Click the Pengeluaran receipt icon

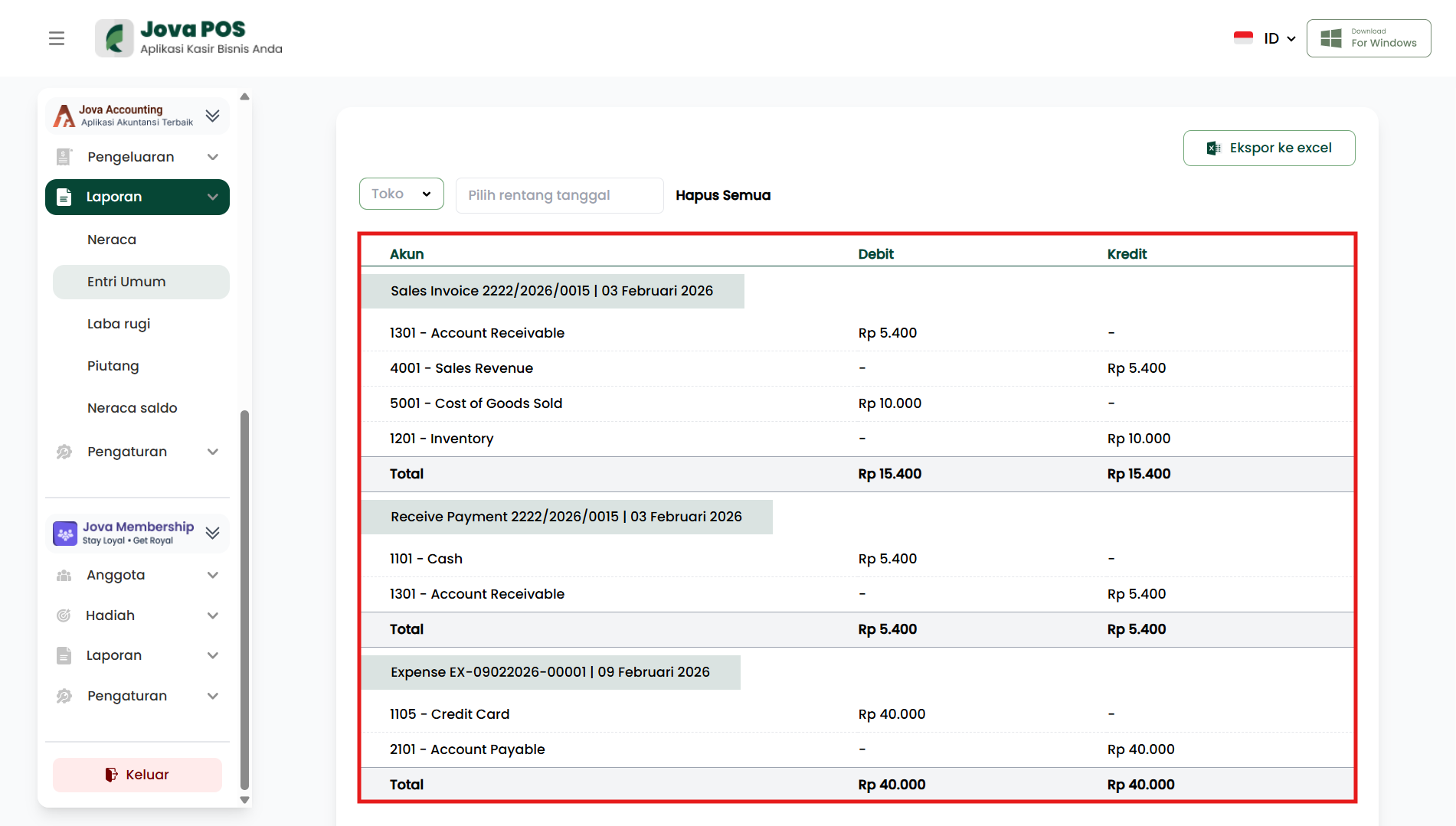click(x=64, y=157)
